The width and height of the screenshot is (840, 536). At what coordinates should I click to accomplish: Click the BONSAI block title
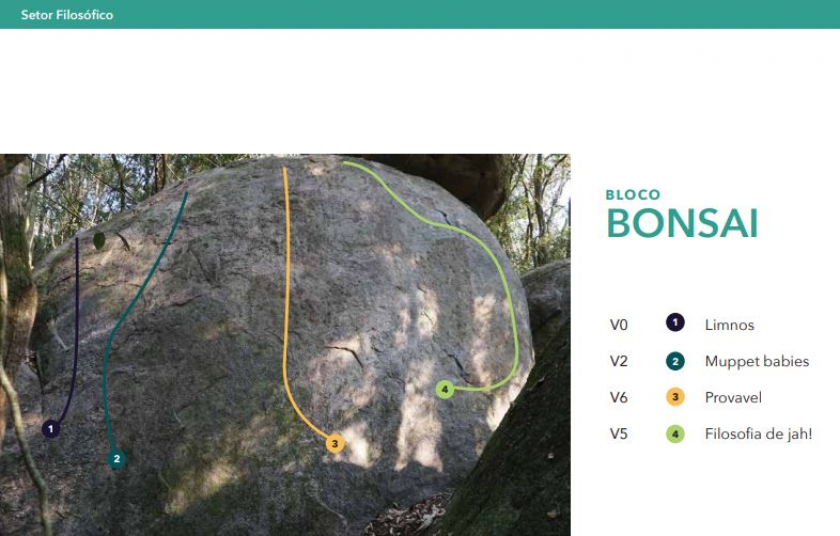[682, 223]
